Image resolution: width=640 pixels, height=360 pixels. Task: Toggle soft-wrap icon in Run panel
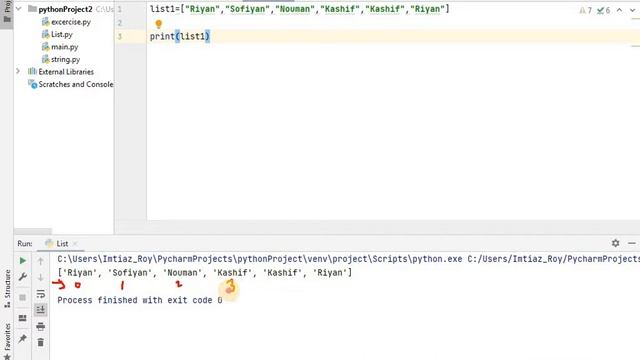[x=40, y=294]
